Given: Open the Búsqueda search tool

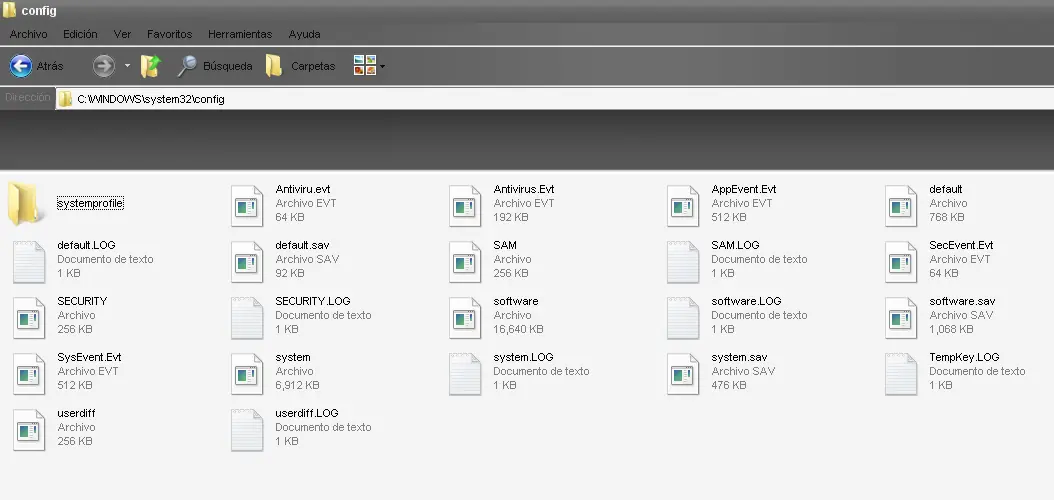Looking at the screenshot, I should pyautogui.click(x=214, y=66).
